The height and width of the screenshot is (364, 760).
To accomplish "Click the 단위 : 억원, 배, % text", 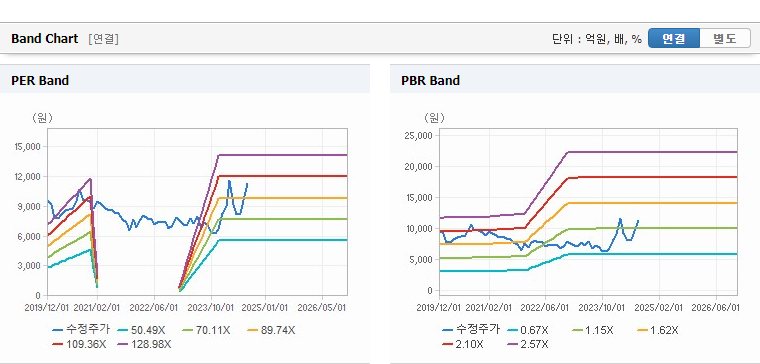I will tap(597, 39).
